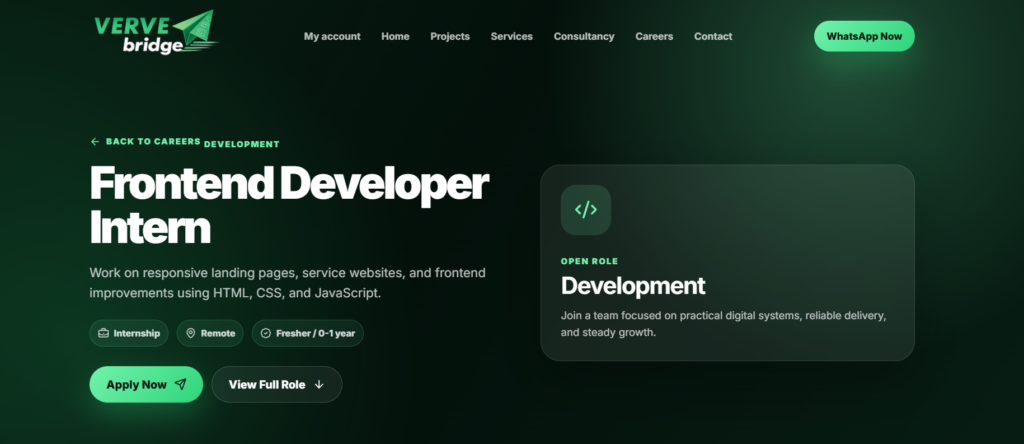Click the checkmark circle icon beside Fresher
The width and height of the screenshot is (1024, 444).
click(x=266, y=333)
